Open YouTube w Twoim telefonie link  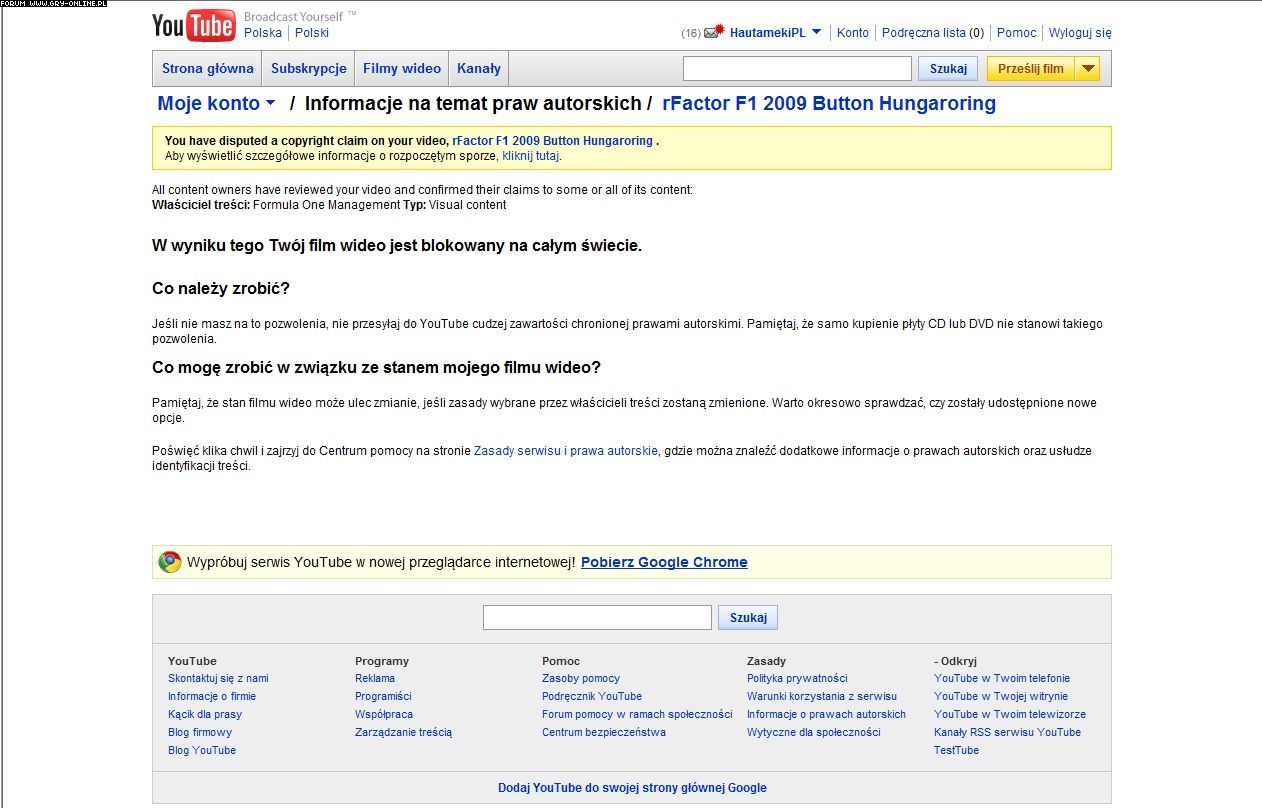(x=1002, y=678)
